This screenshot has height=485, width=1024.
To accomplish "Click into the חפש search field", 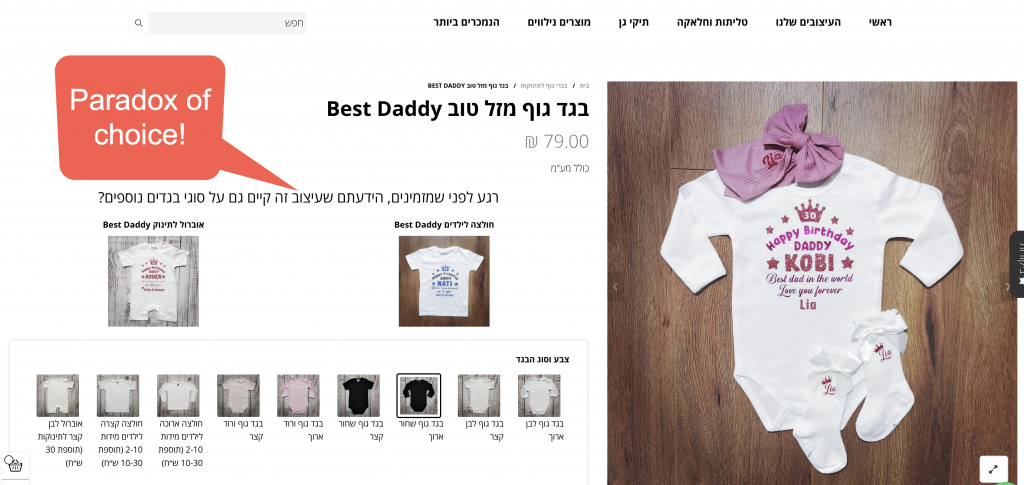I will [228, 23].
